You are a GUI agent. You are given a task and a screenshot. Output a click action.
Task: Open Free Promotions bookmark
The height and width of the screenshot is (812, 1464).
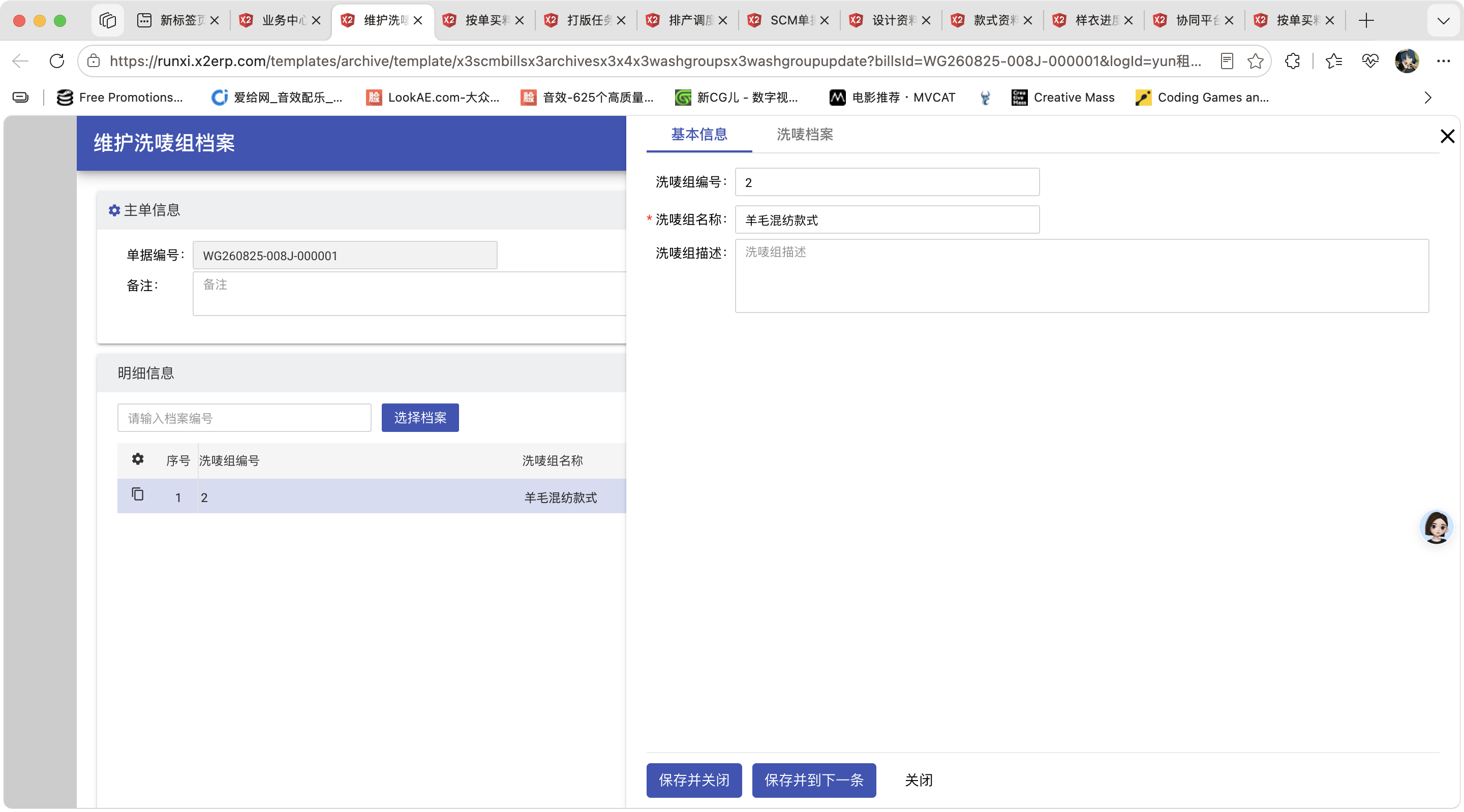point(120,98)
